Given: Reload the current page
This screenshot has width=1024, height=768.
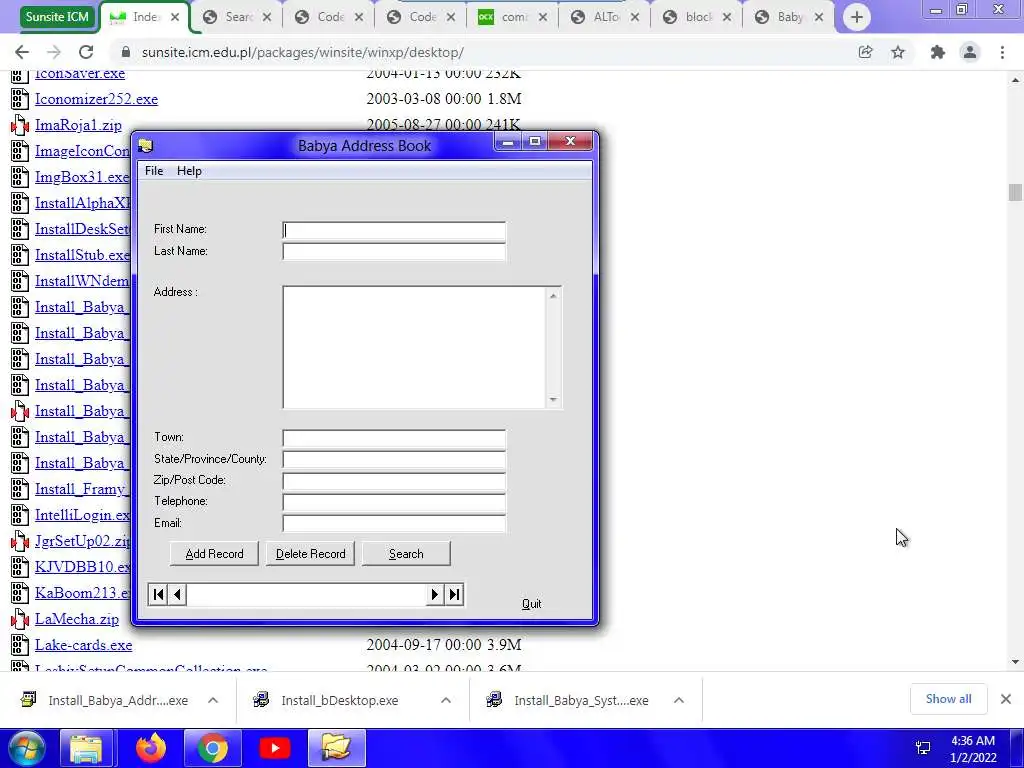Looking at the screenshot, I should 86,52.
